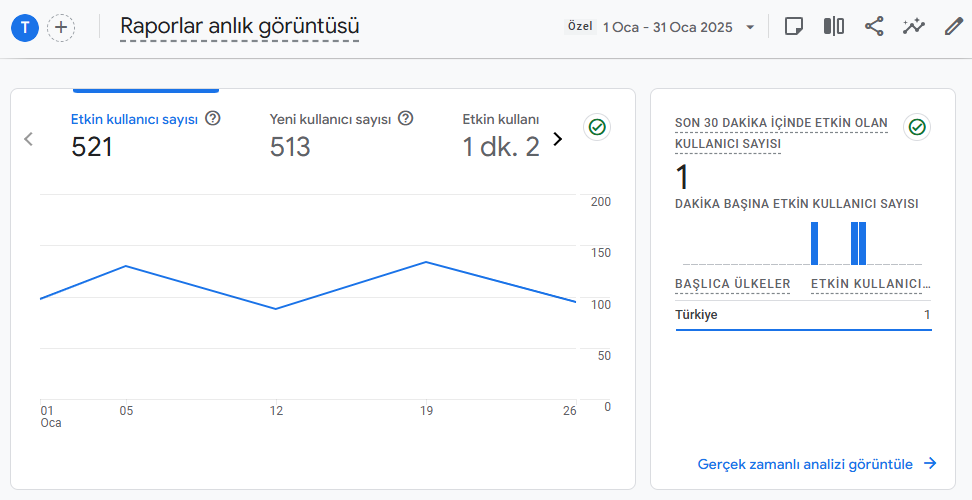Share this report using the share icon
This screenshot has height=500, width=972.
click(x=874, y=27)
